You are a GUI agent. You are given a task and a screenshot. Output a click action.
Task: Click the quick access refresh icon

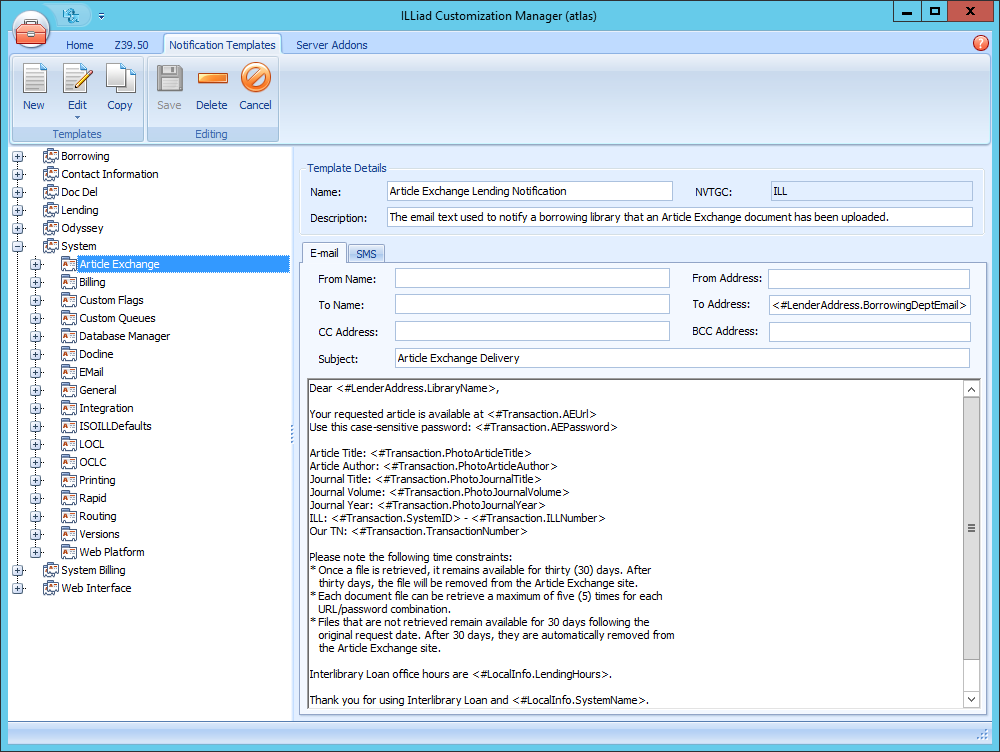(x=70, y=15)
